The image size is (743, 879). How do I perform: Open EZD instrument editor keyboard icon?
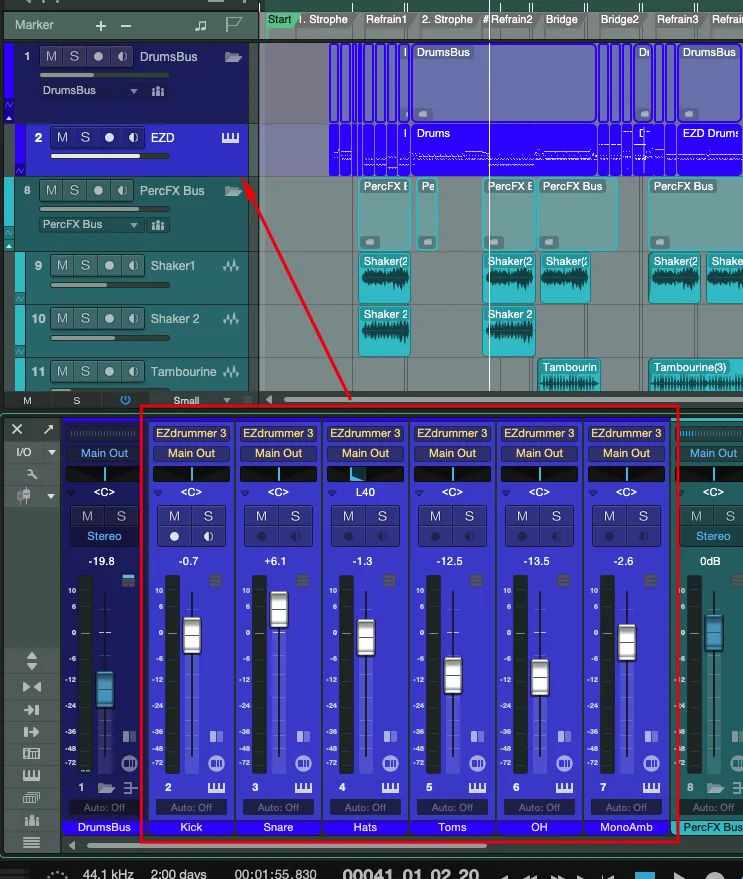tap(230, 138)
